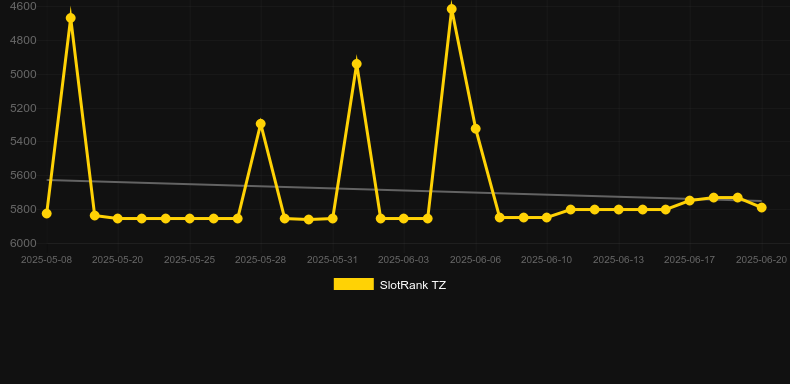Screen dimensions: 790x384
Task: Select the data point at 2025-06-17
Action: click(x=690, y=201)
